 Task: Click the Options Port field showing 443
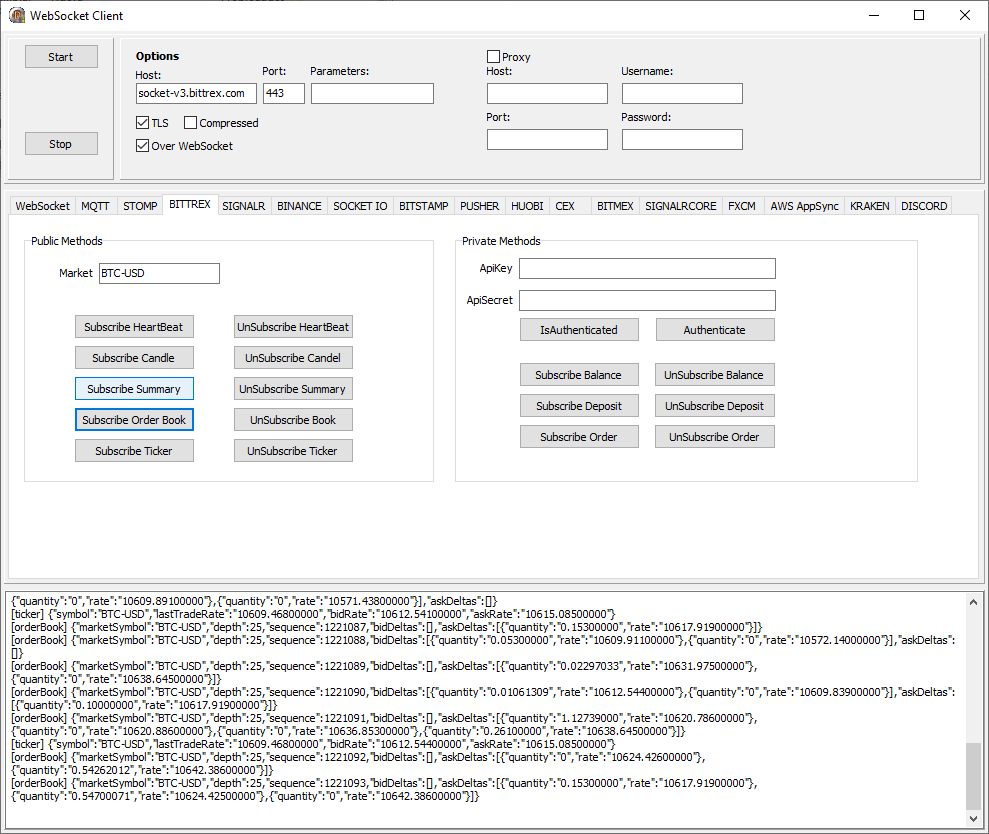[284, 93]
